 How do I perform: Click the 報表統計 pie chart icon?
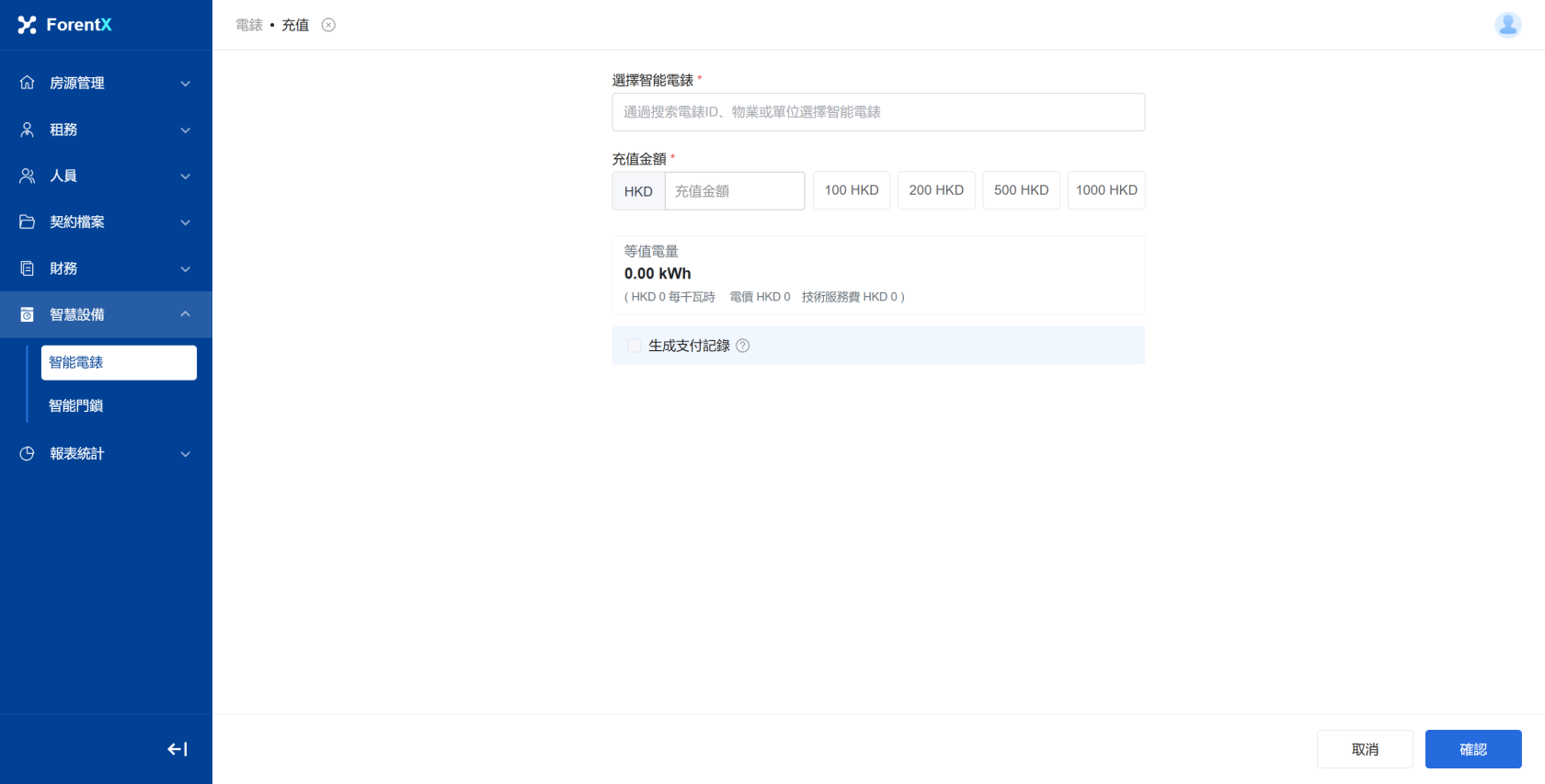(28, 453)
